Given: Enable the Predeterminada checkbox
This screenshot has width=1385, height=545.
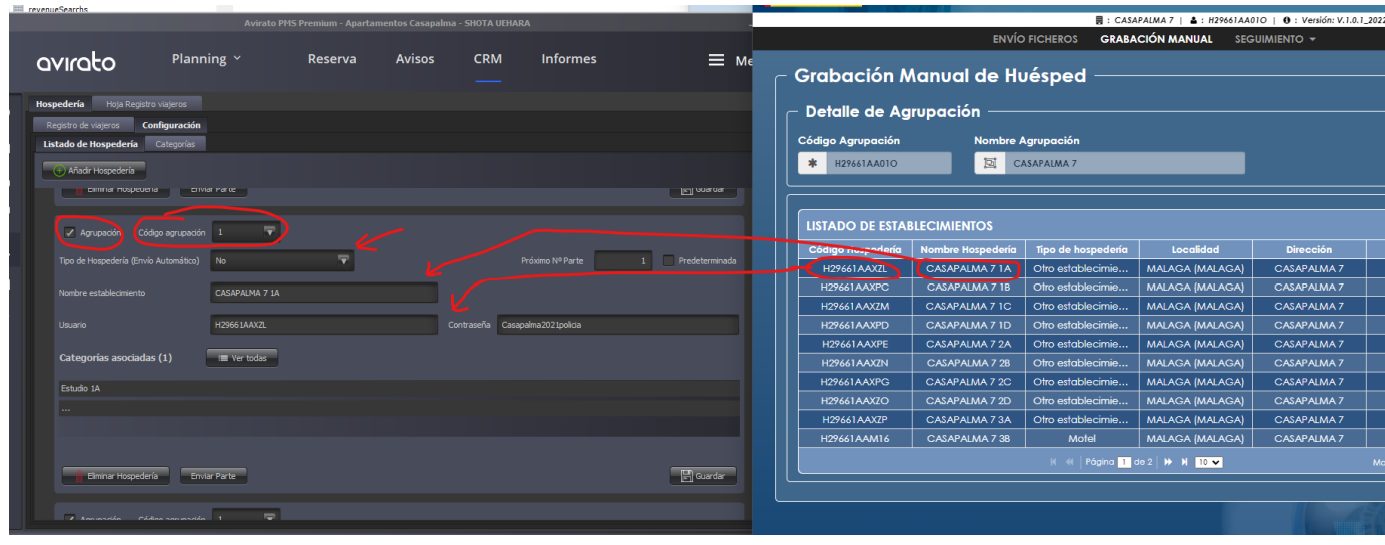Looking at the screenshot, I should click(x=669, y=260).
